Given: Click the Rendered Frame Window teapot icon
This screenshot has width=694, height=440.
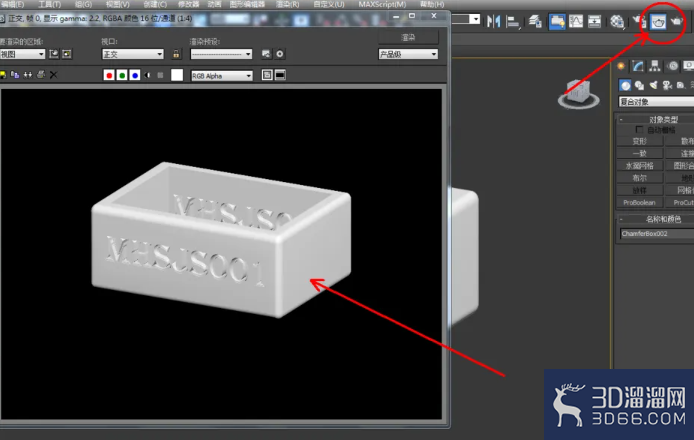Looking at the screenshot, I should 658,21.
